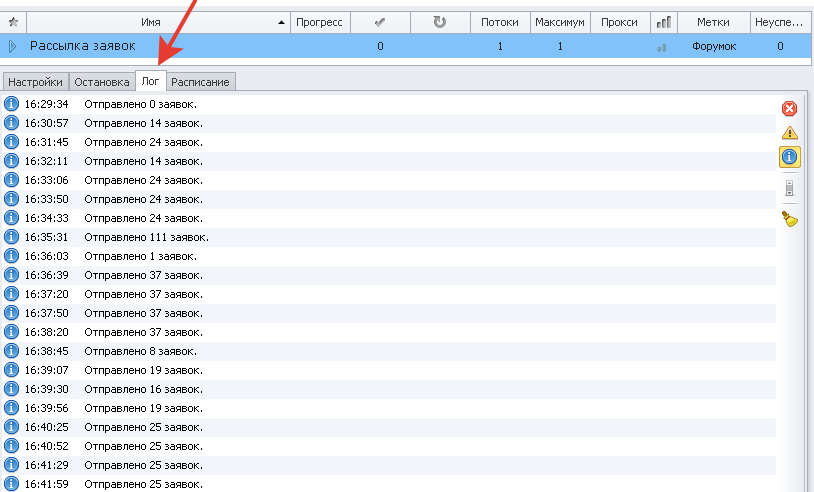
Task: Select log entry at 16:40:52
Action: click(x=388, y=446)
